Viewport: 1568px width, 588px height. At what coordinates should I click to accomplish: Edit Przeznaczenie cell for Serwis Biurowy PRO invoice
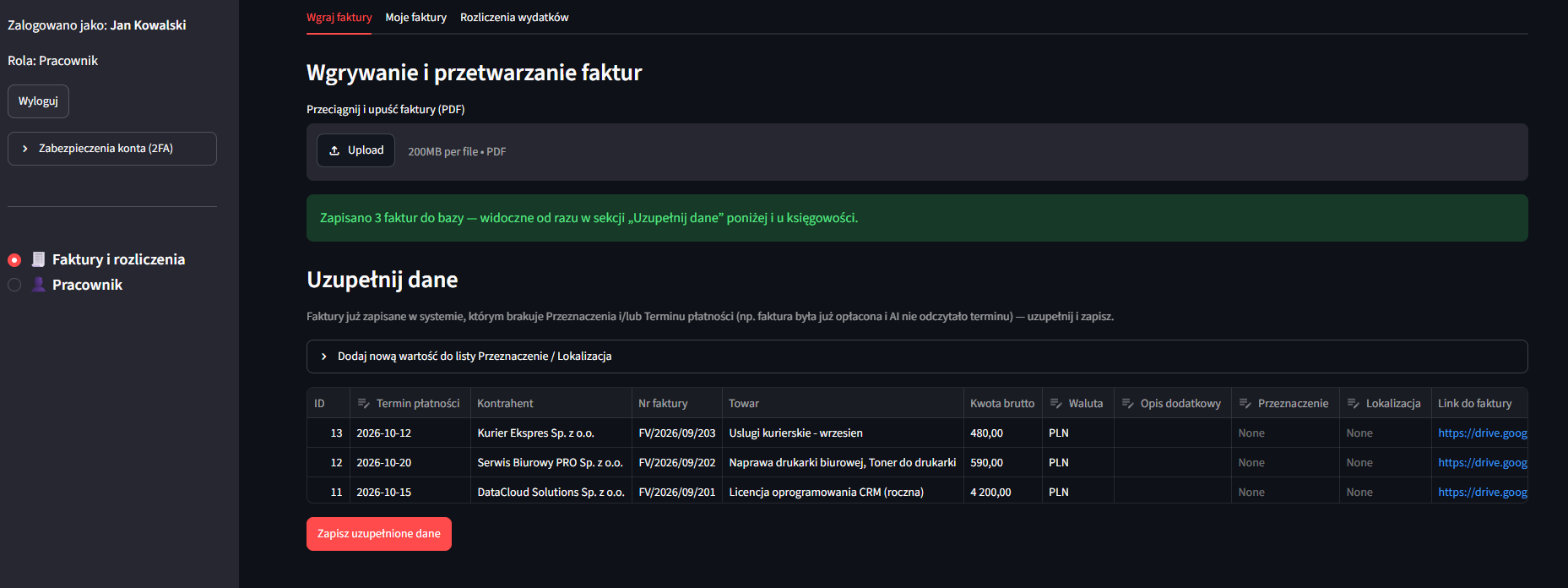[1285, 462]
